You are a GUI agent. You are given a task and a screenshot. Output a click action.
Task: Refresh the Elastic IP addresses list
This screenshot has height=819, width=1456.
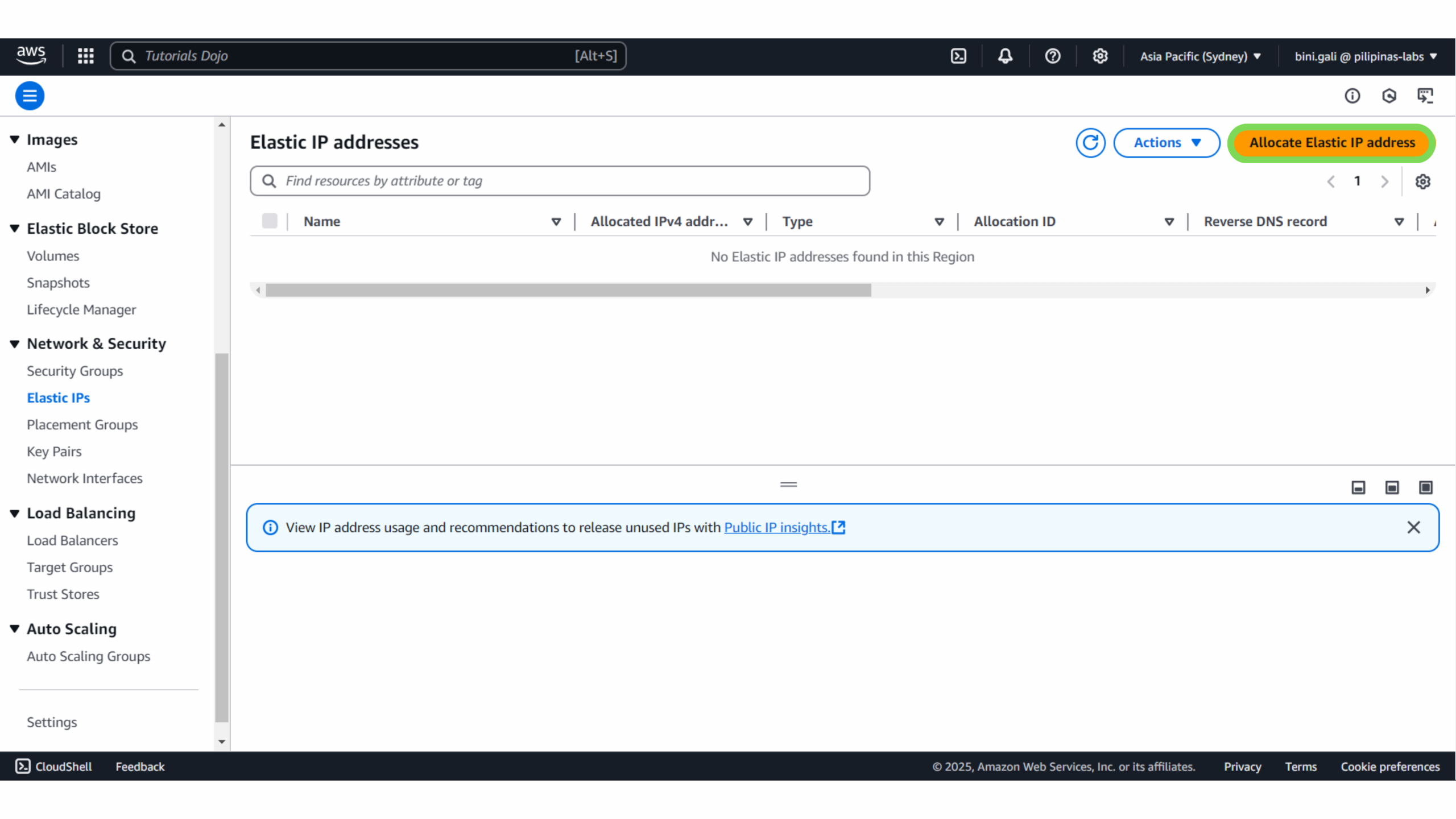point(1090,142)
